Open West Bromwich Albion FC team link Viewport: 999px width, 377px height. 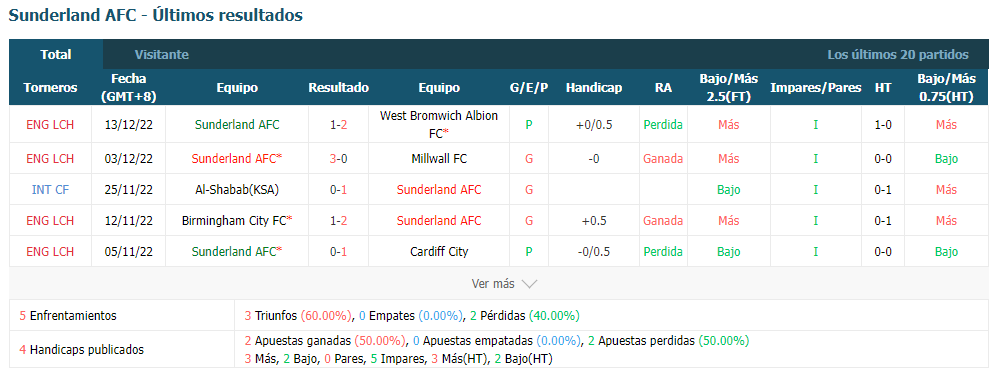pyautogui.click(x=439, y=125)
